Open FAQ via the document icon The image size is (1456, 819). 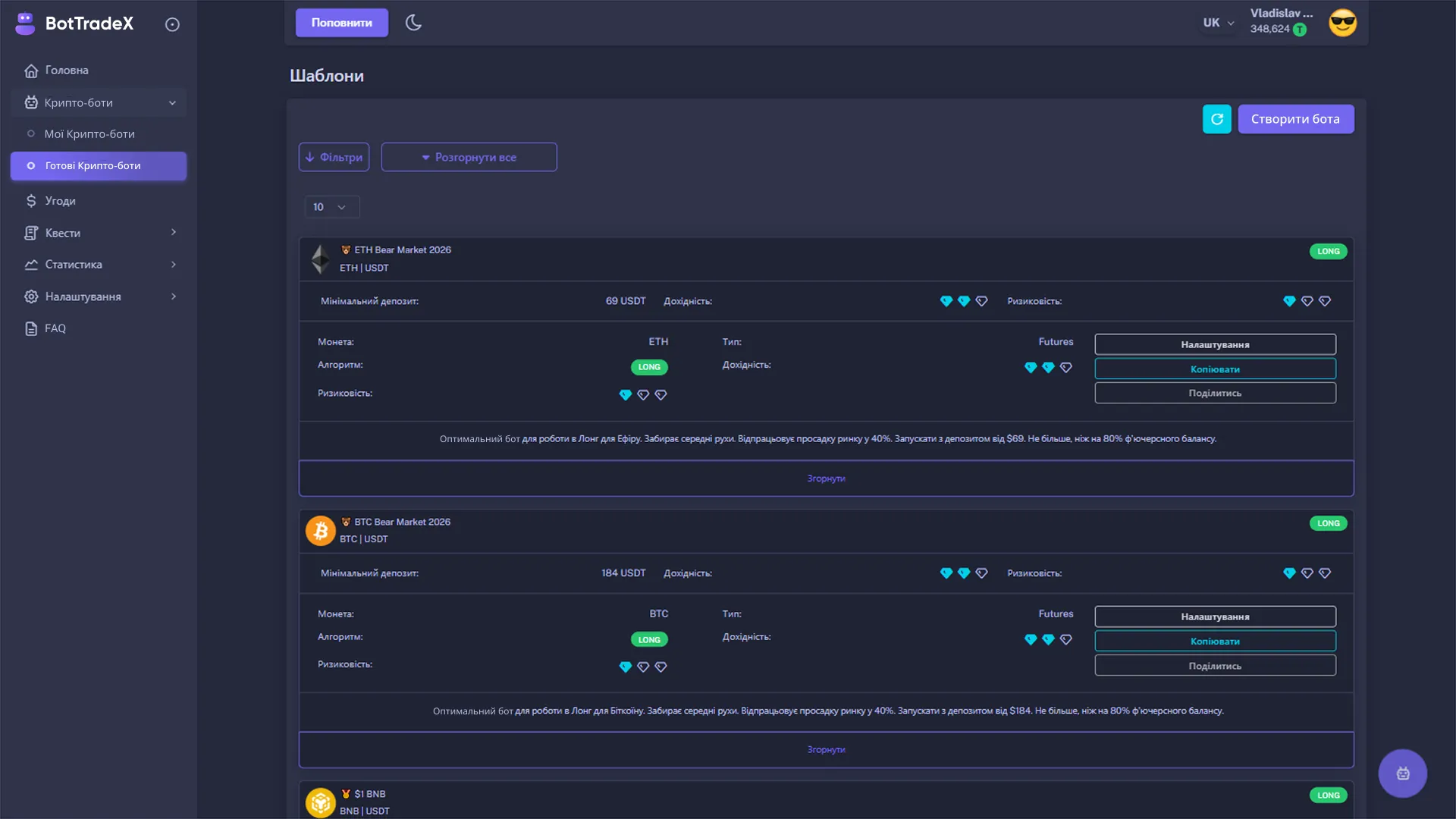coord(30,328)
